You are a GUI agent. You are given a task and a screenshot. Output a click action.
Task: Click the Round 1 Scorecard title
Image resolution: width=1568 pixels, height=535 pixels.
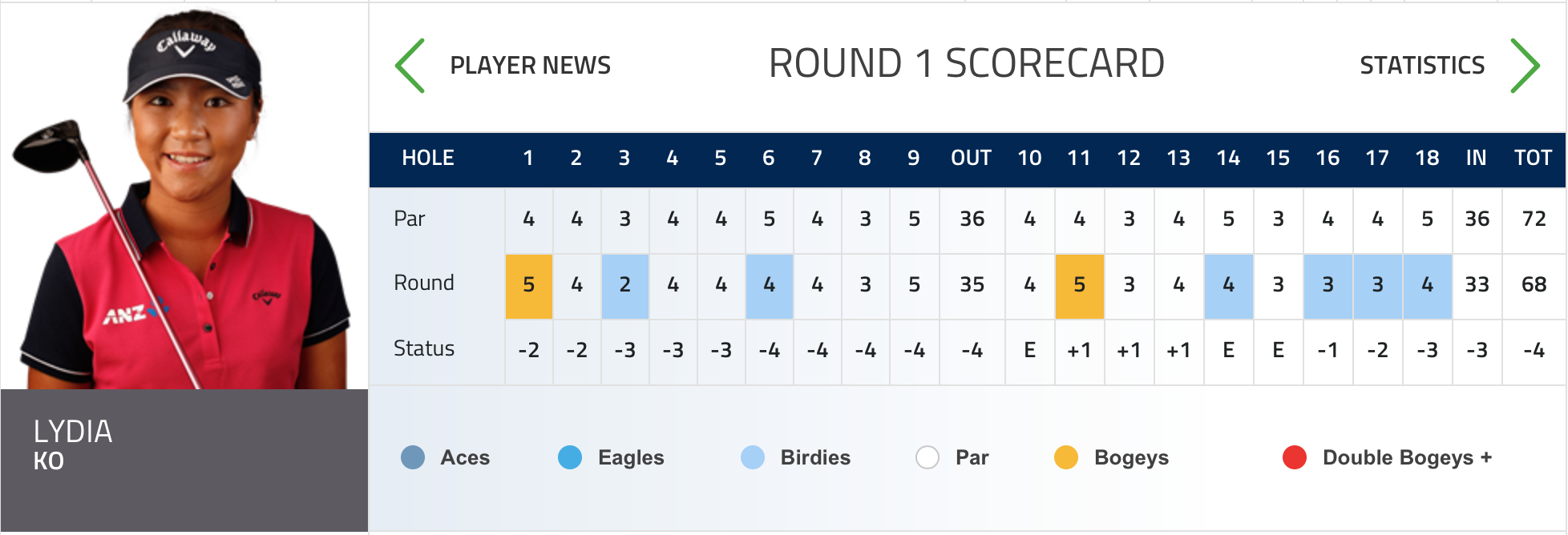coord(967,64)
